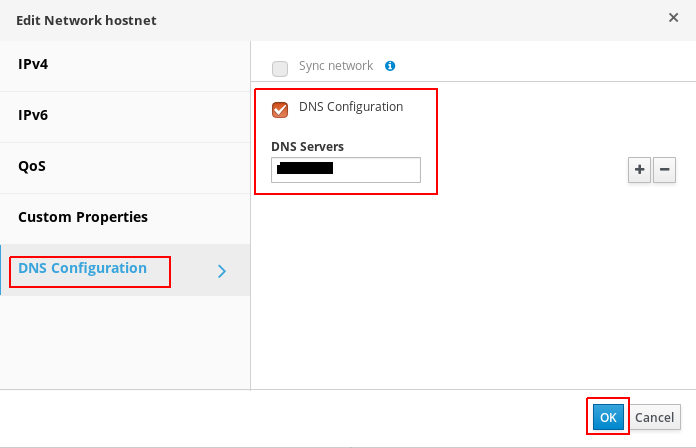Open the IPv4 tab
The height and width of the screenshot is (448, 696).
coord(125,66)
